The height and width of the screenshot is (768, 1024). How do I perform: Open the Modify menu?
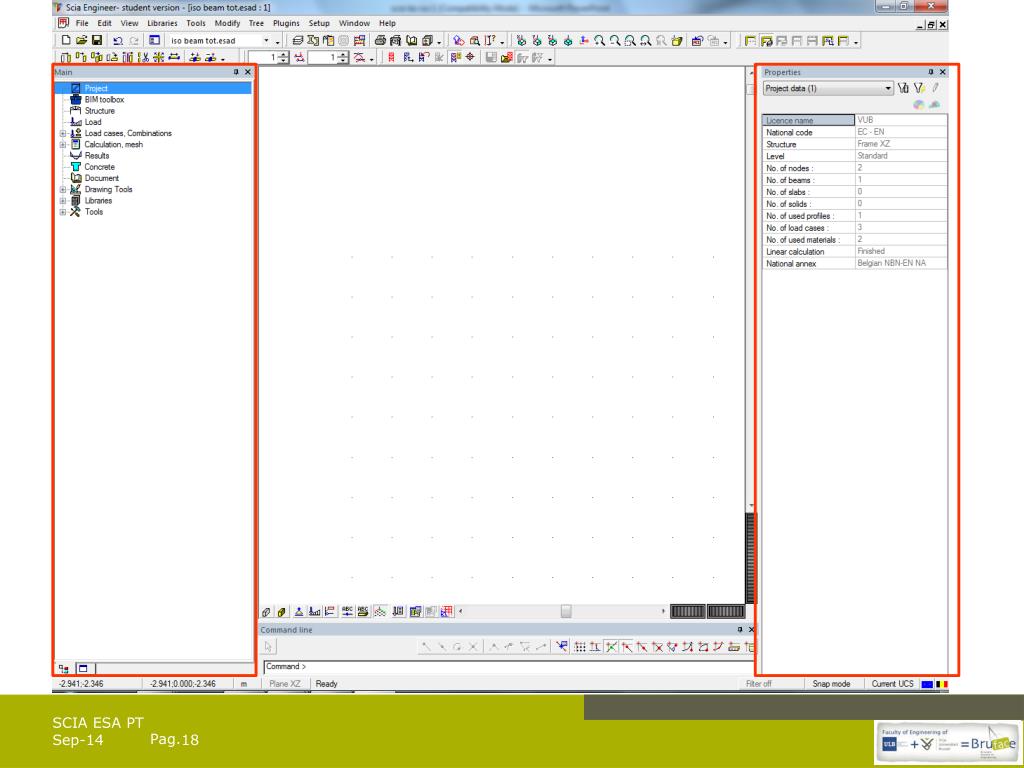pyautogui.click(x=227, y=23)
